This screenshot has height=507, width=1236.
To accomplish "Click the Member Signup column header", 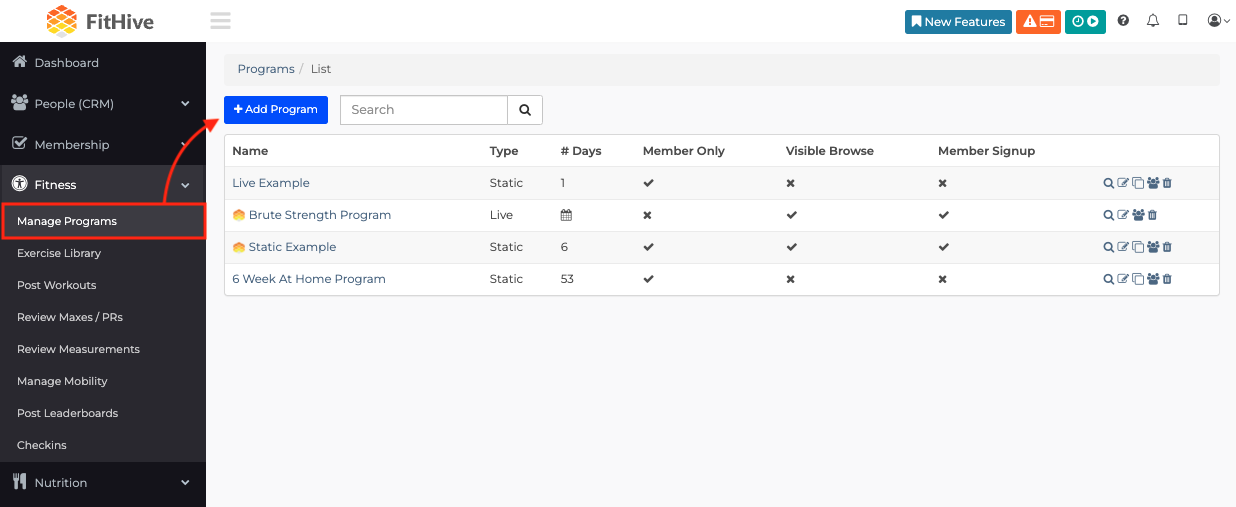I will (986, 151).
